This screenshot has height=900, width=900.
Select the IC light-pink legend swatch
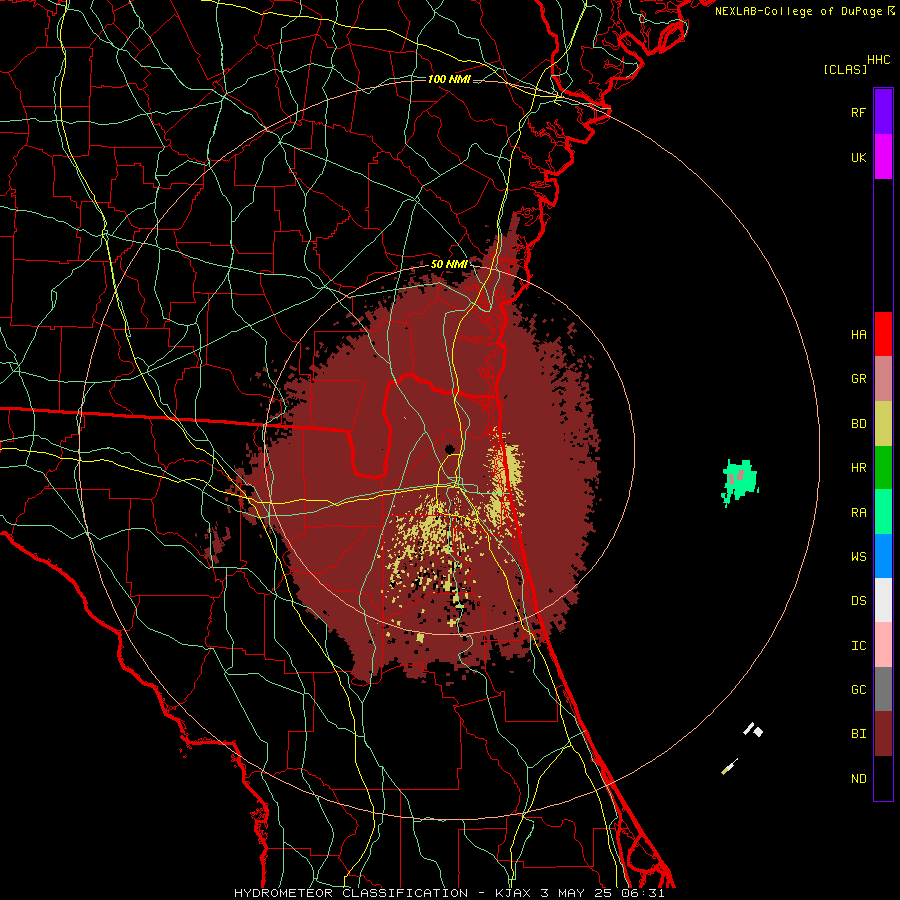pyautogui.click(x=883, y=645)
